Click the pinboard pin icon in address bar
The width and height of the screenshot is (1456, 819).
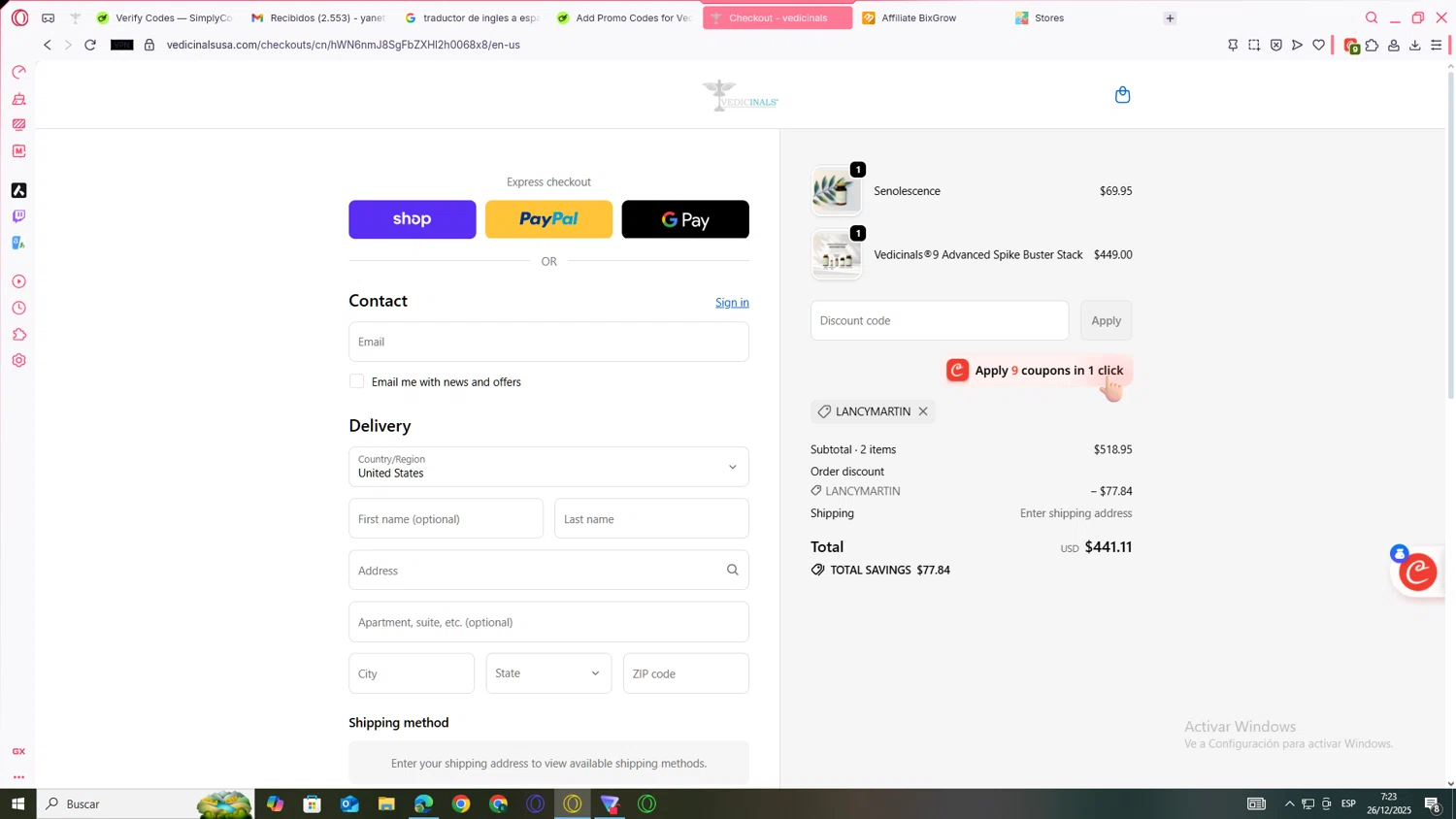point(1233,45)
